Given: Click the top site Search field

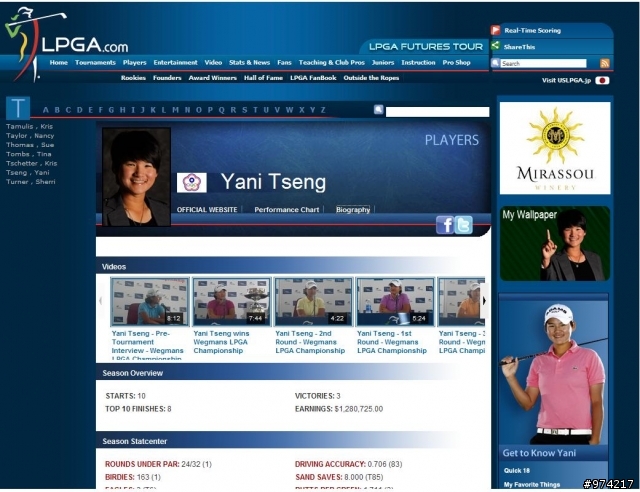Looking at the screenshot, I should click(x=543, y=63).
